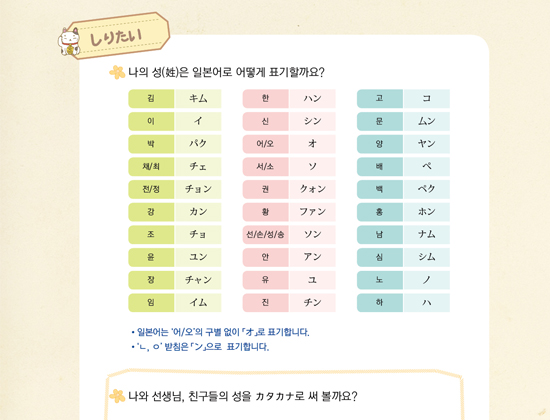
Task: Select the クォン katakana cell
Action: tap(313, 189)
